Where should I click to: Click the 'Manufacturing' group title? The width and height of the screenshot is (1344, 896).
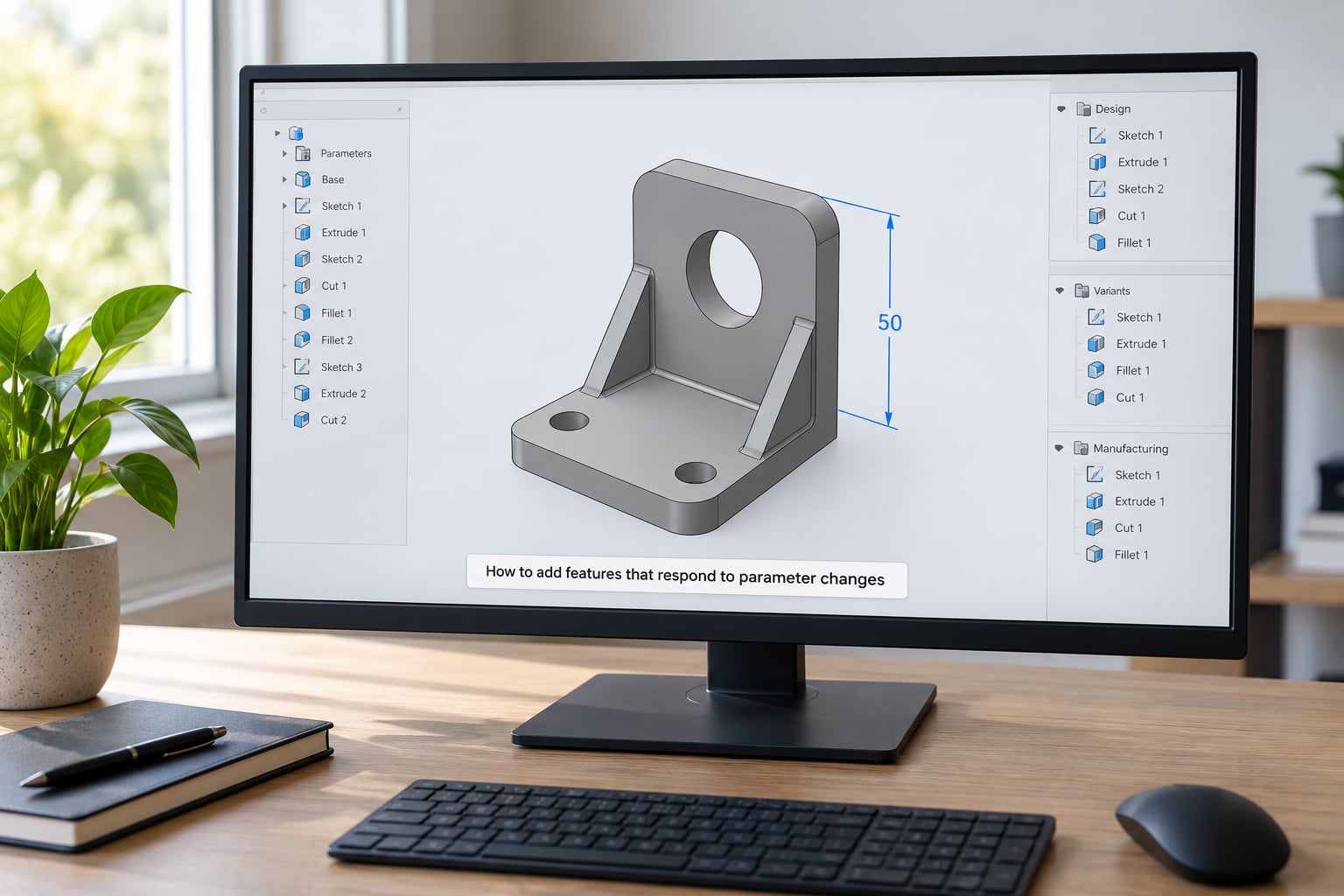pyautogui.click(x=1130, y=448)
